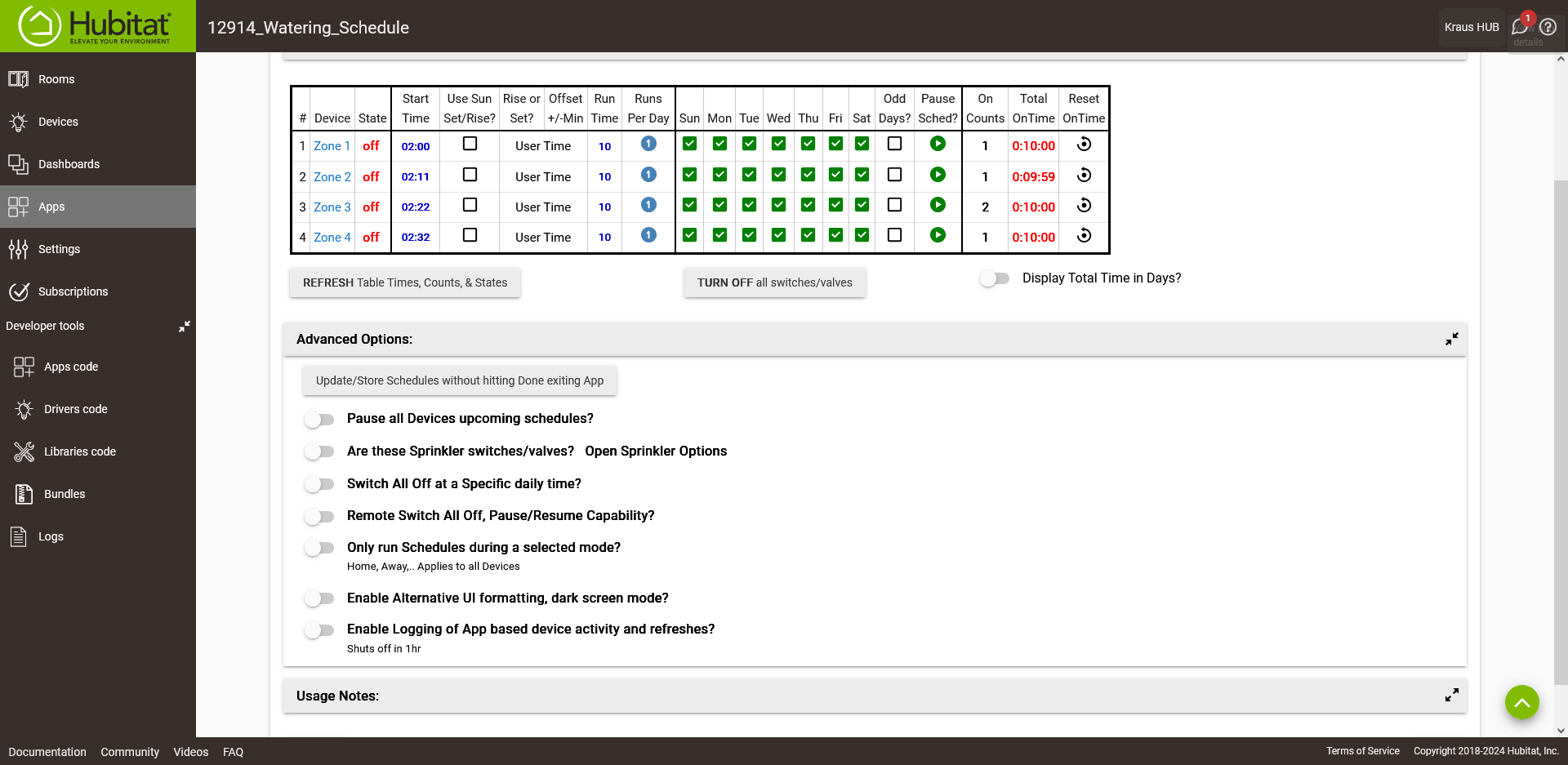Click the Settings sliders icon
The height and width of the screenshot is (765, 1568).
18,249
